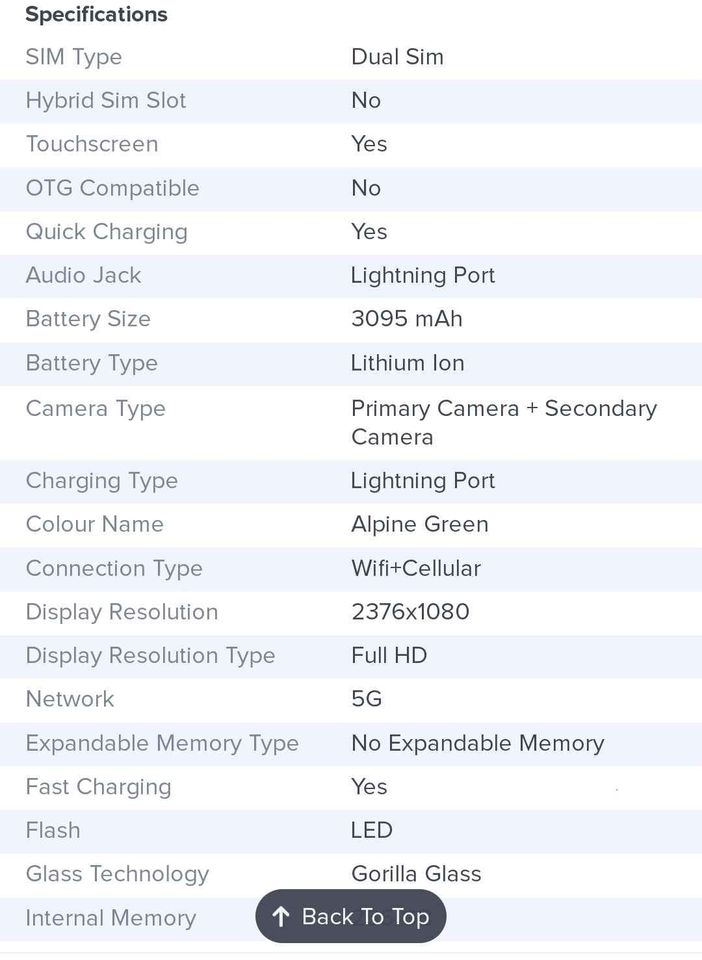Select the Charging Type label
The width and height of the screenshot is (702, 960).
coord(102,481)
